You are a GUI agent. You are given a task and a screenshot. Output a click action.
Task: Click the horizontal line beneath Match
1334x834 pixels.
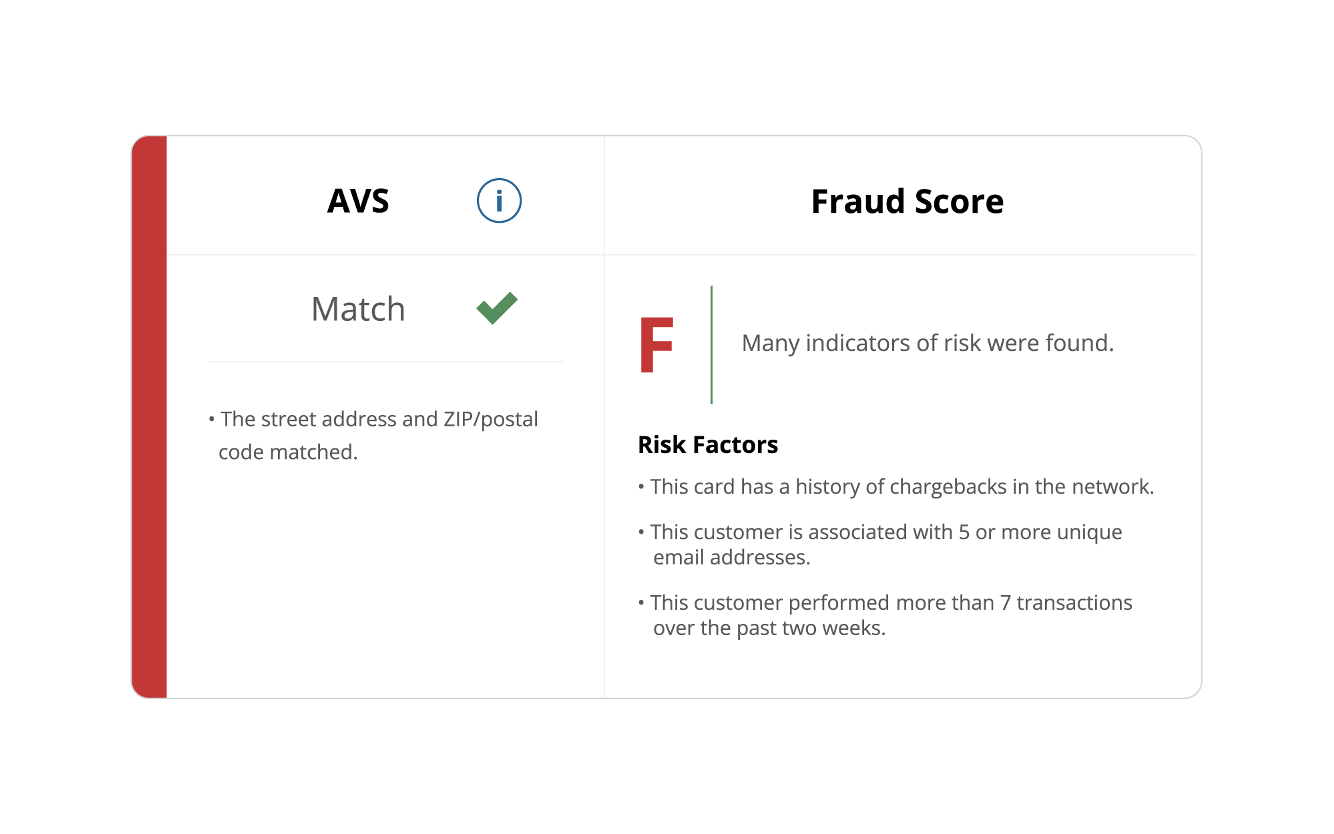[385, 361]
